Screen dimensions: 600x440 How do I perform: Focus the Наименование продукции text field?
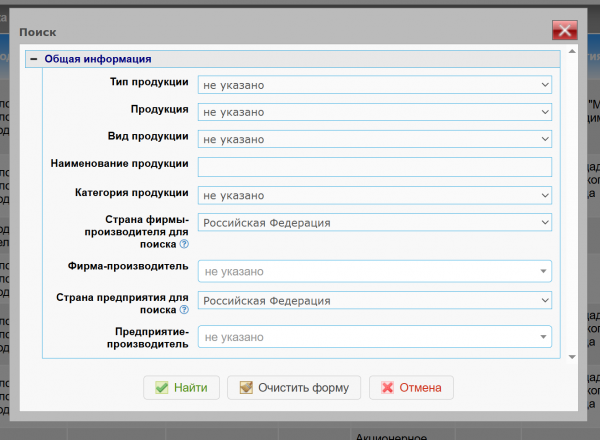(x=374, y=167)
